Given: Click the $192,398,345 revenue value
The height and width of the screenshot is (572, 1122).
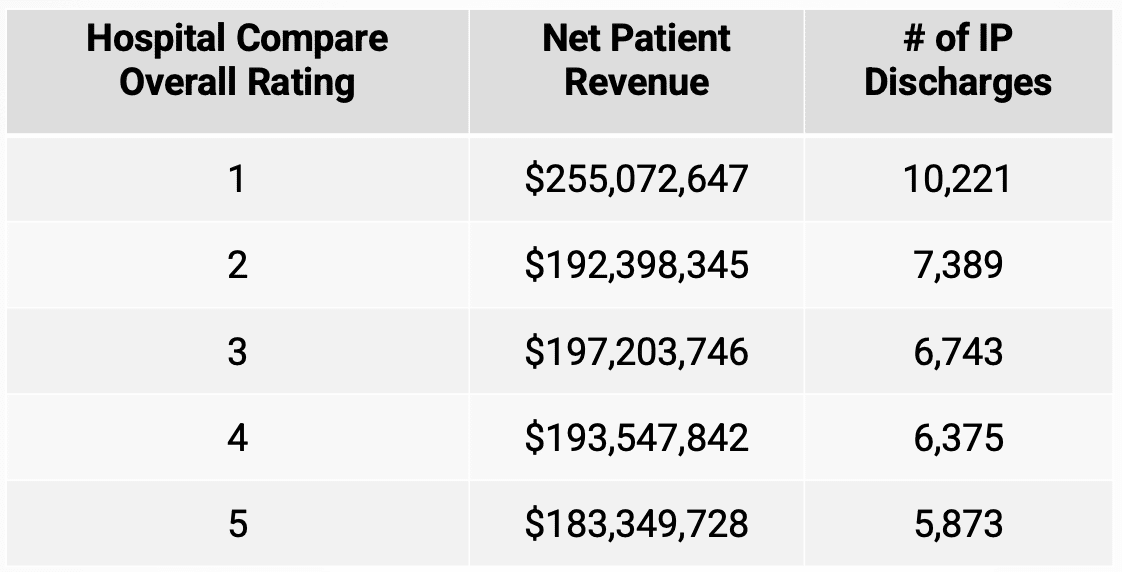Looking at the screenshot, I should point(636,266).
